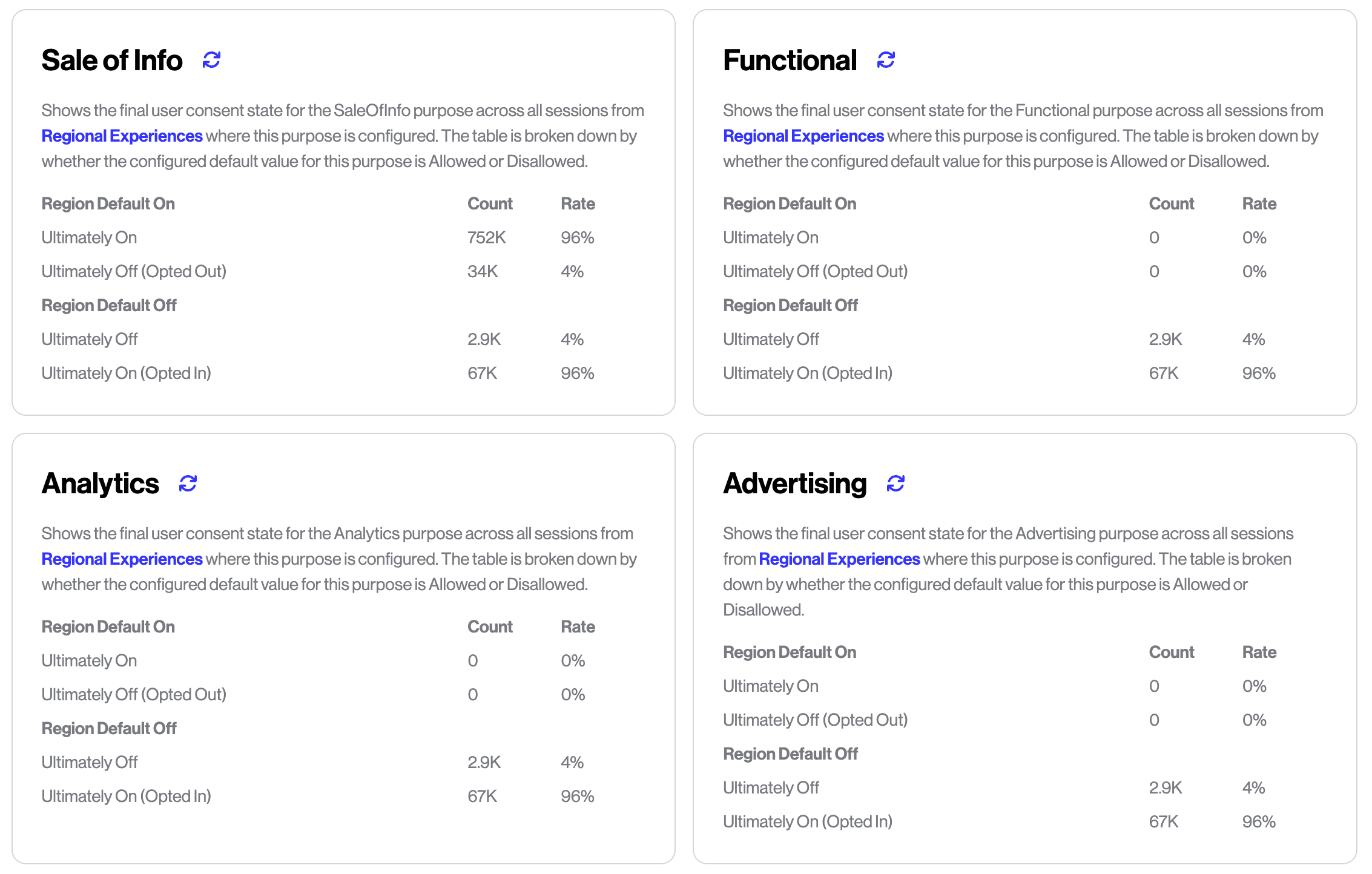This screenshot has height=874, width=1372.
Task: Follow Regional Experiences link in Analytics card
Action: pos(122,559)
